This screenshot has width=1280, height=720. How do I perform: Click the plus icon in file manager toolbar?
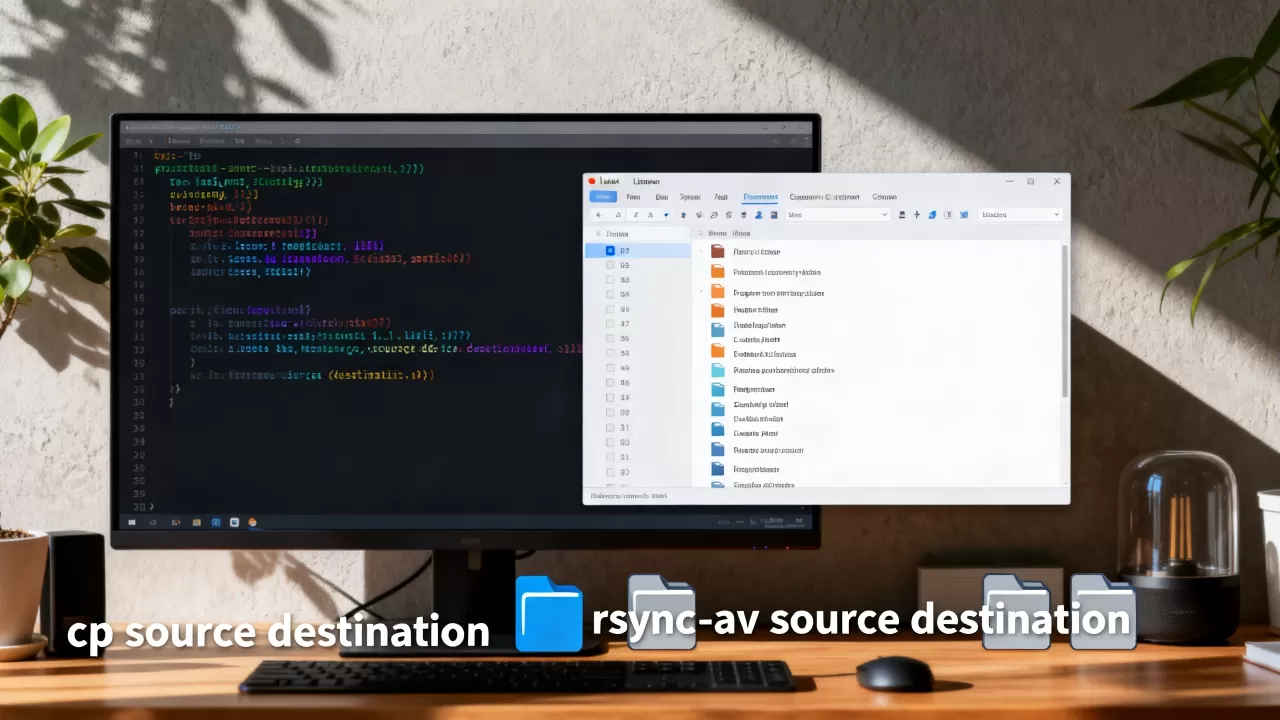point(917,215)
